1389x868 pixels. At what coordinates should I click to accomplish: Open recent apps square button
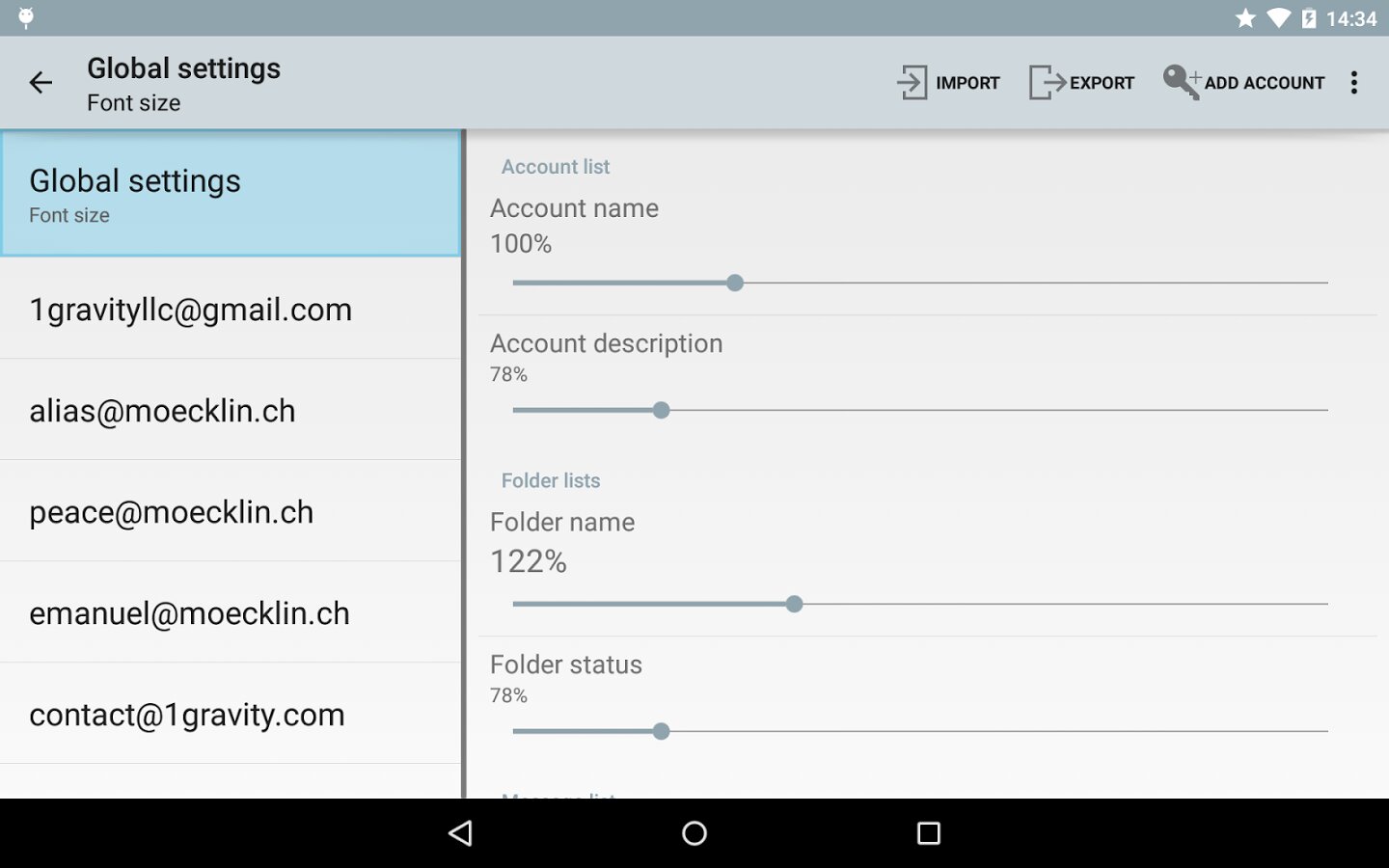pyautogui.click(x=928, y=833)
